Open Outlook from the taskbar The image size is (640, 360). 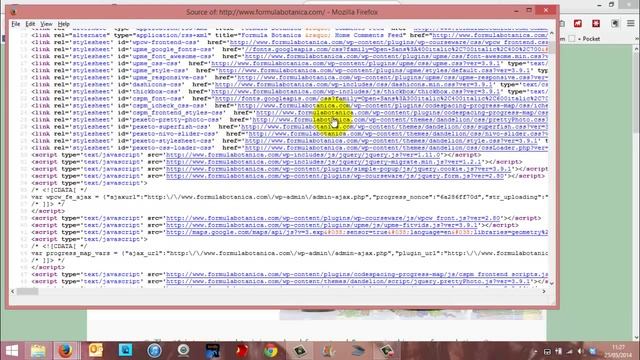[x=96, y=351]
